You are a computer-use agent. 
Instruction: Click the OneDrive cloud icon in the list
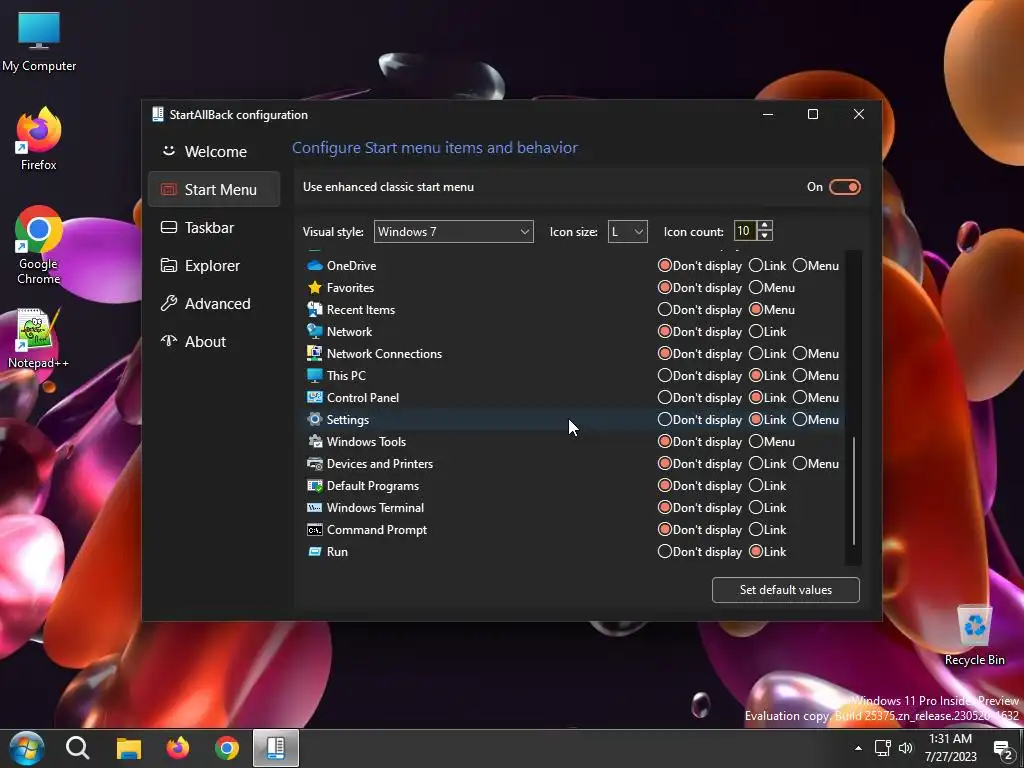pos(315,266)
